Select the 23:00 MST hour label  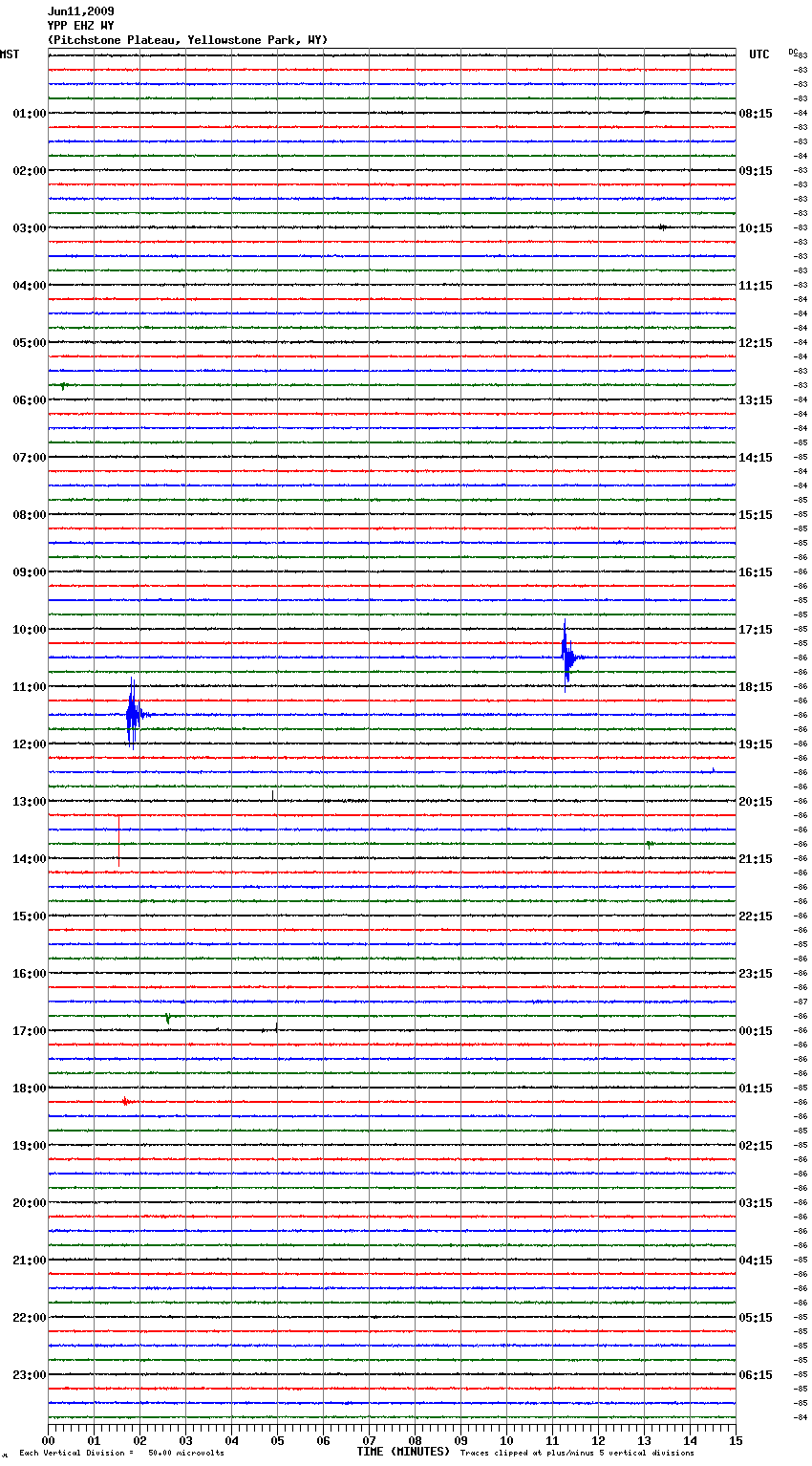coord(30,1375)
